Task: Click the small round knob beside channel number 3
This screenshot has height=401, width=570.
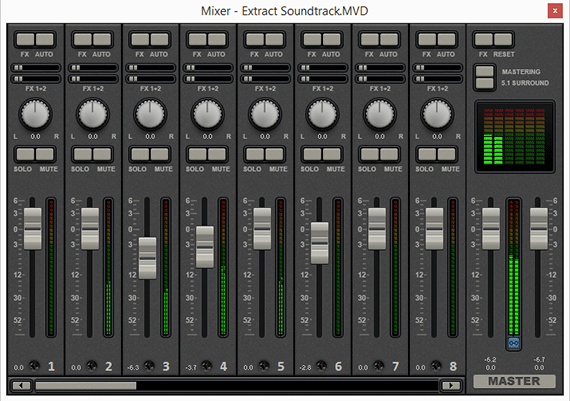Action: [149, 366]
